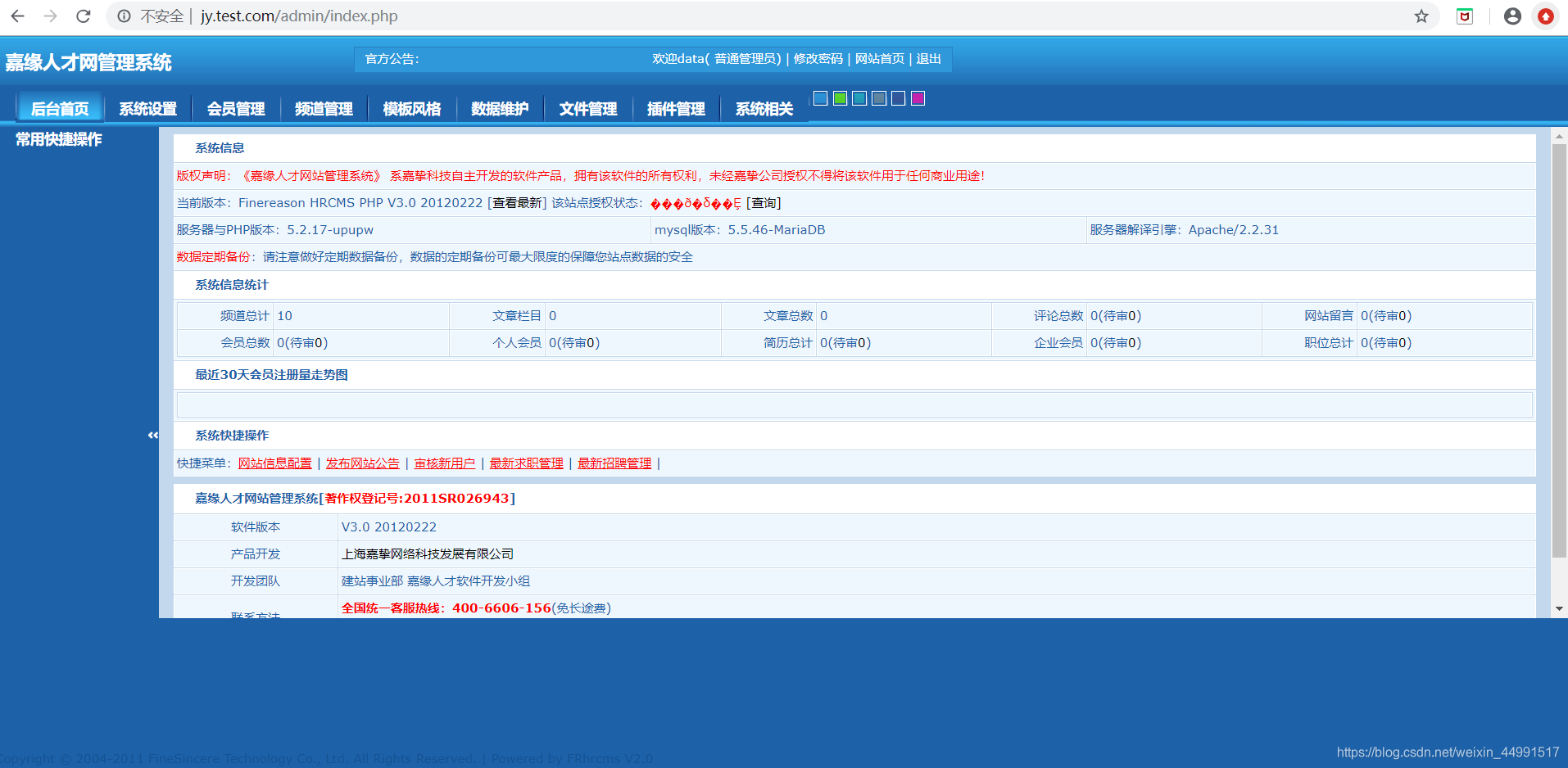This screenshot has height=768, width=1568.
Task: Click the 企业会员 label
Action: pos(1058,343)
